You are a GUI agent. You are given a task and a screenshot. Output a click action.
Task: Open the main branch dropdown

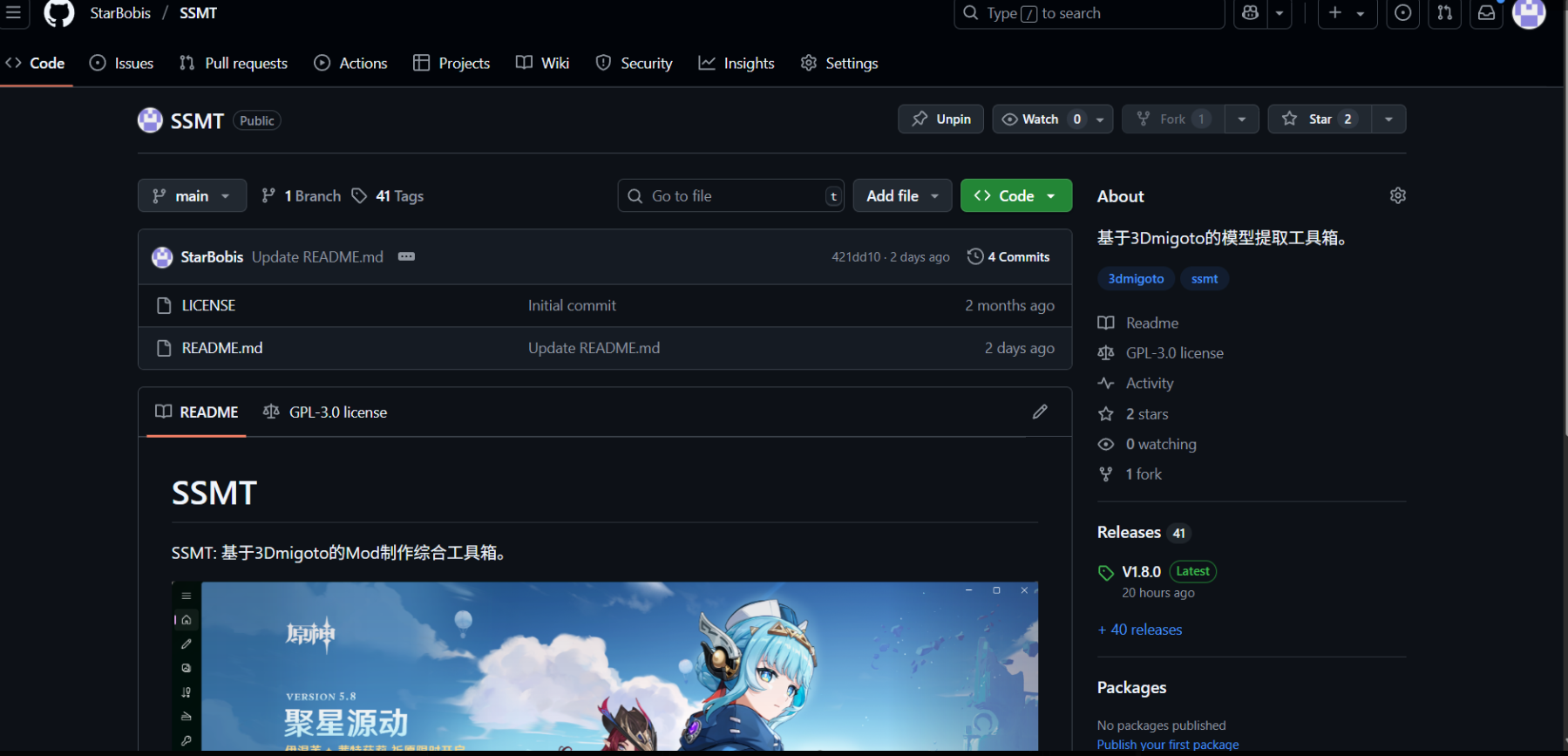192,196
